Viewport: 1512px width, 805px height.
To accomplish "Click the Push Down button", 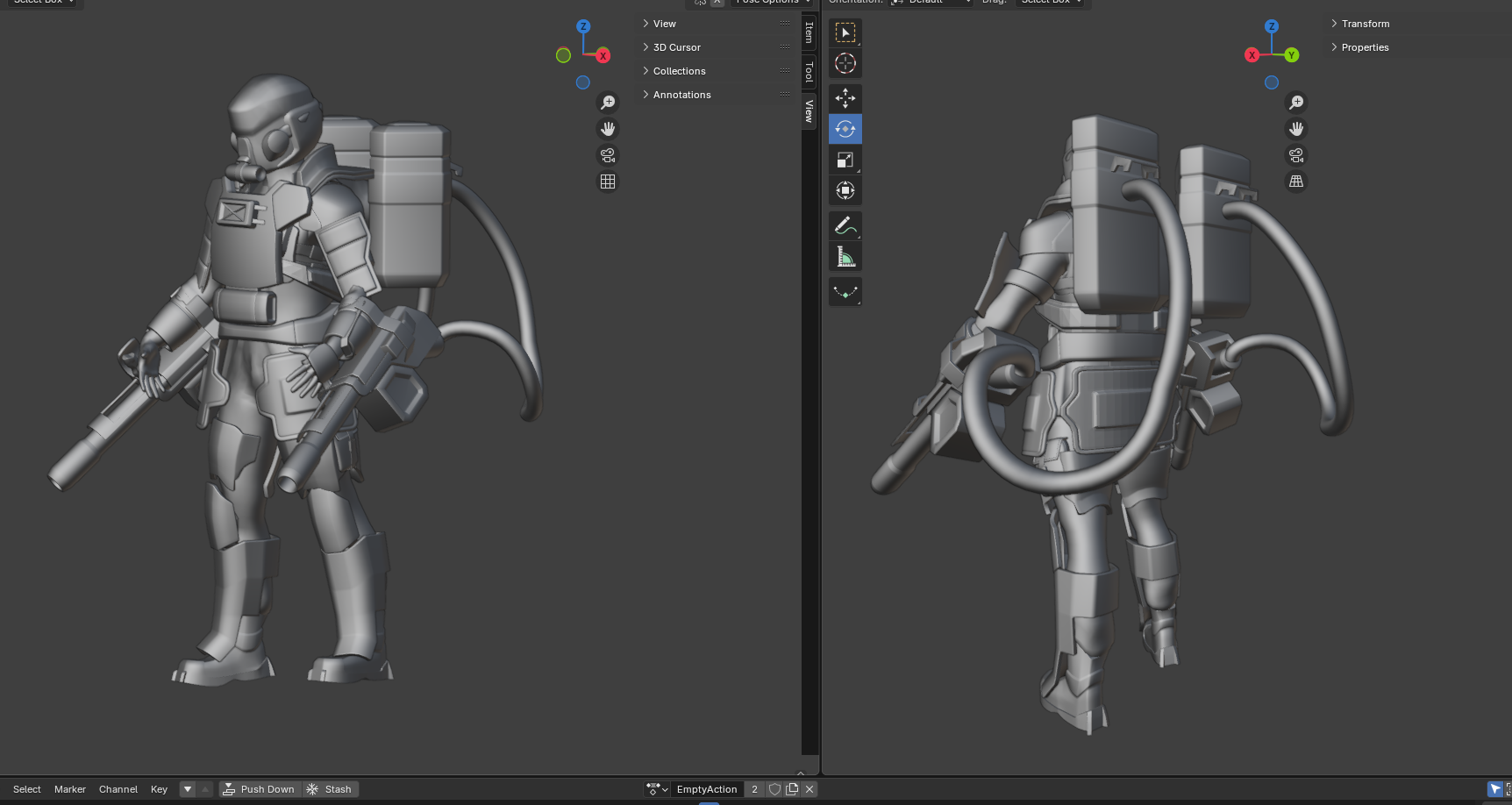I will [x=260, y=789].
